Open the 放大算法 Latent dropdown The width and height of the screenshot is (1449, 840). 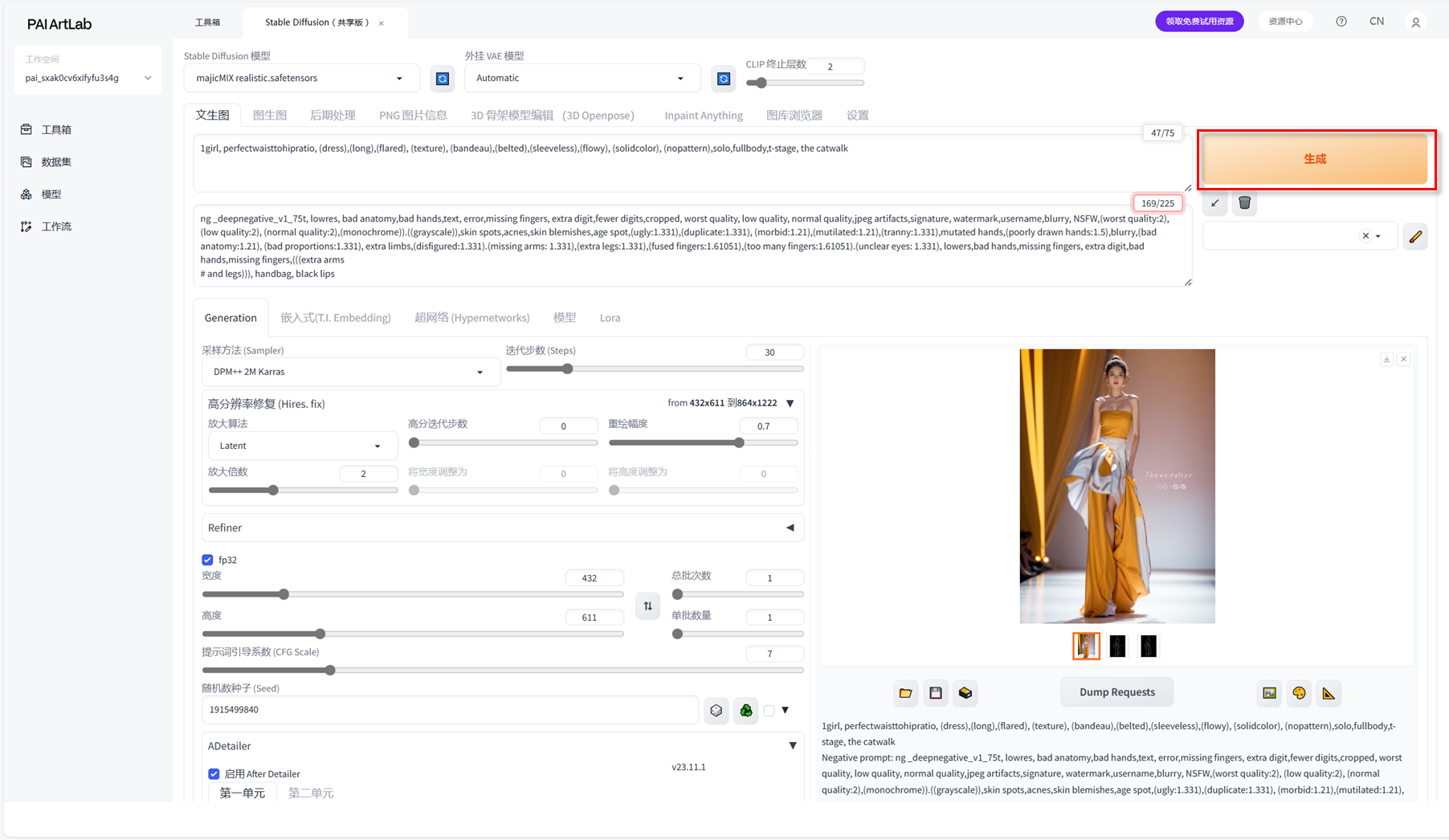coord(303,446)
